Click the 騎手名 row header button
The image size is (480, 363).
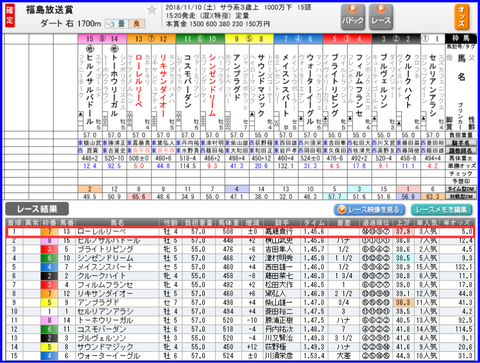pos(461,143)
